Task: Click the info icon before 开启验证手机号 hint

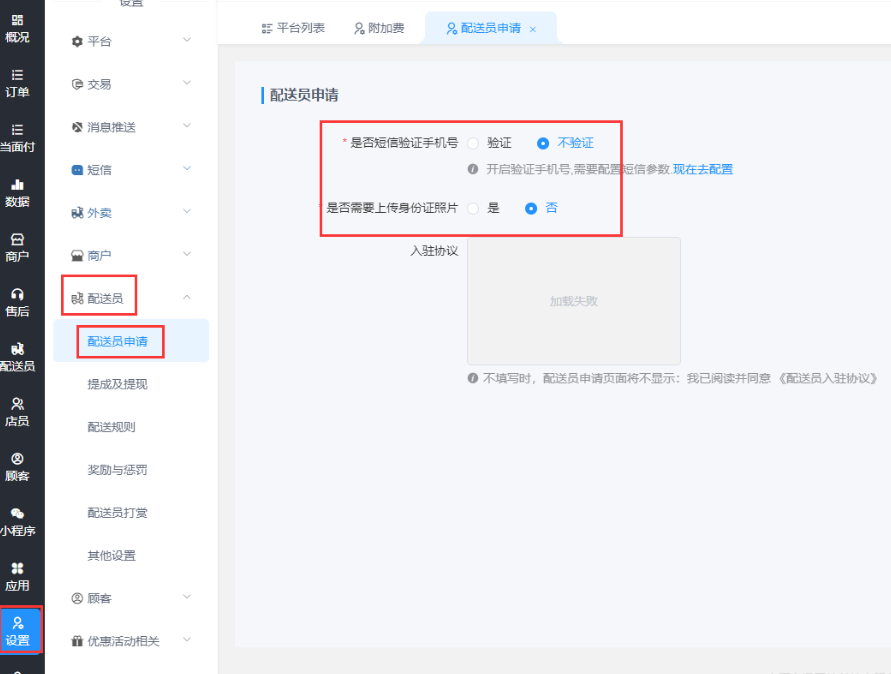Action: [x=473, y=169]
